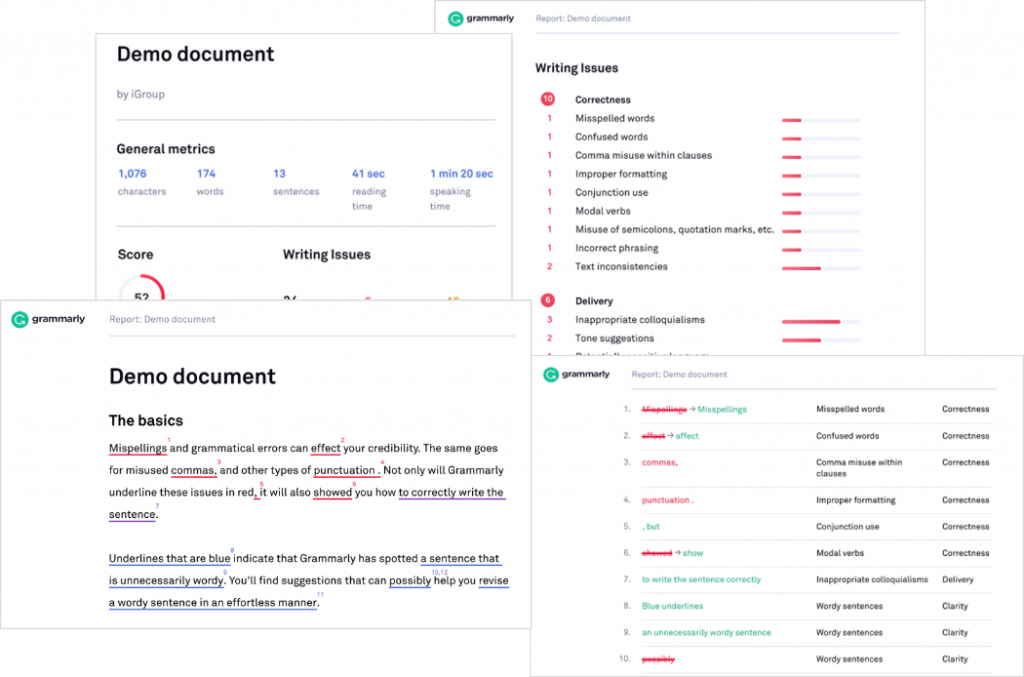
Task: Open the "showed → show" correction in the list
Action: [x=672, y=553]
